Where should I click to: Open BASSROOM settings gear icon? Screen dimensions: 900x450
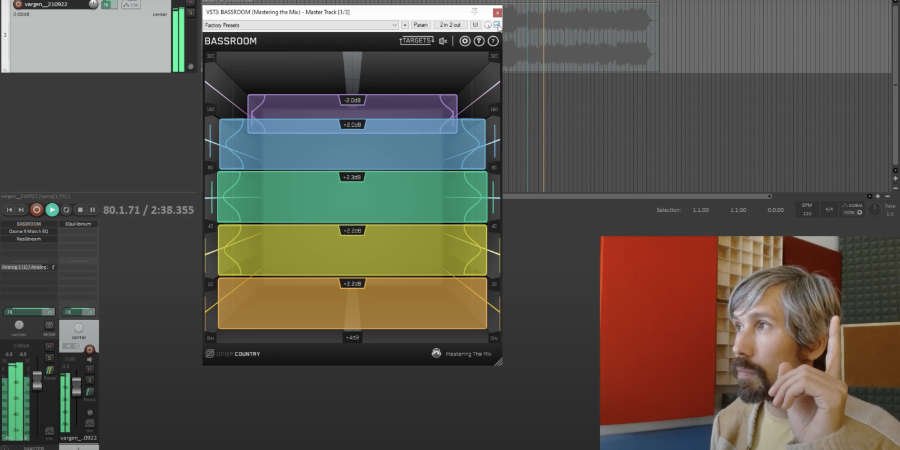(x=465, y=41)
